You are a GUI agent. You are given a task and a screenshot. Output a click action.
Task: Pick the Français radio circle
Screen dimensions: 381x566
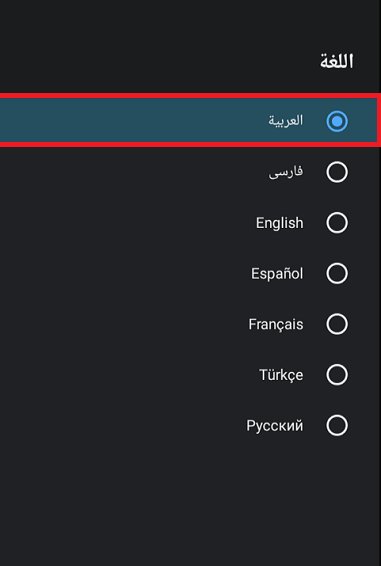coord(337,324)
